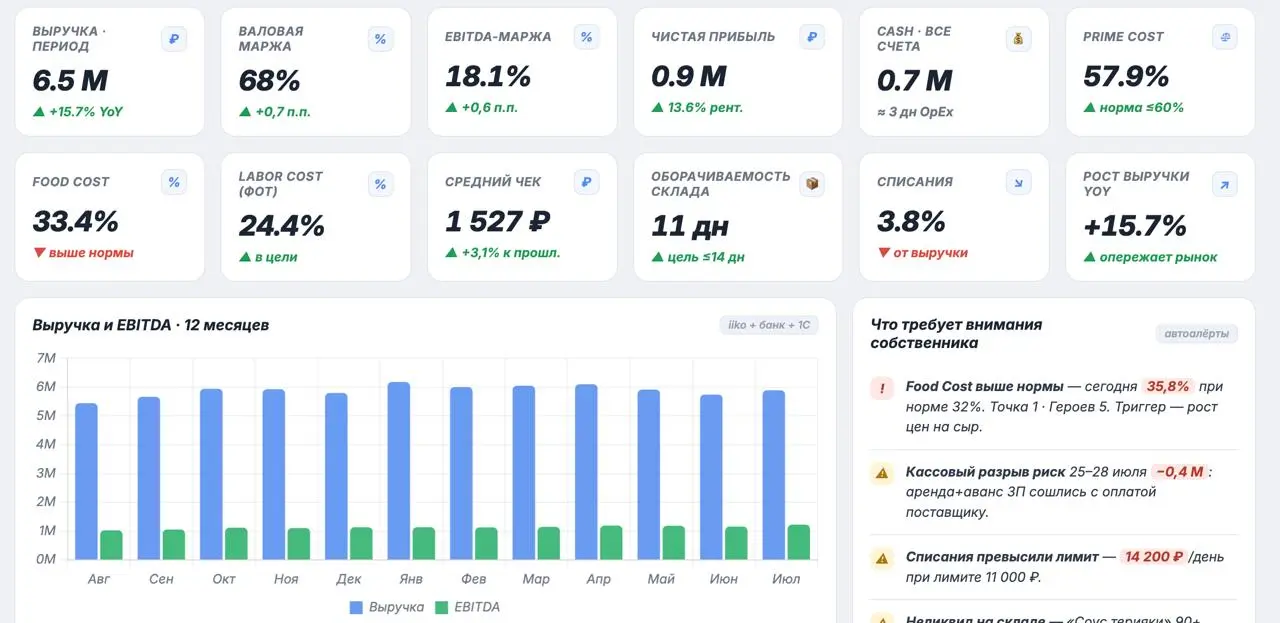This screenshot has height=623, width=1280.
Task: Click the percent icon on Labor Cost card
Action: (x=380, y=184)
